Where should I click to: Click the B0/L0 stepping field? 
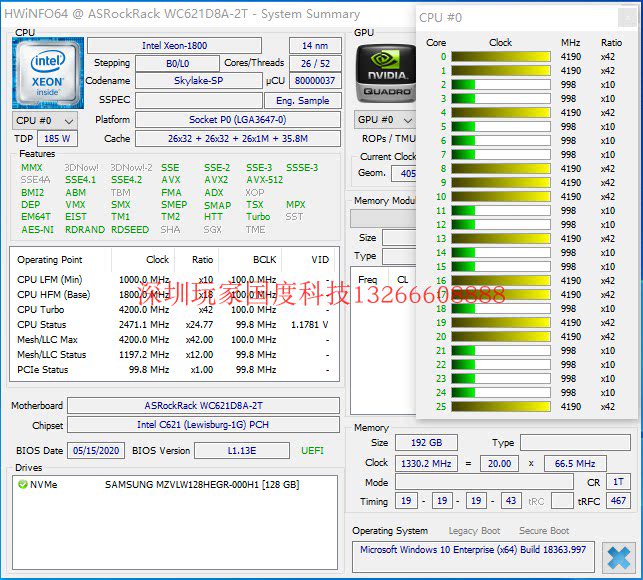pos(177,64)
